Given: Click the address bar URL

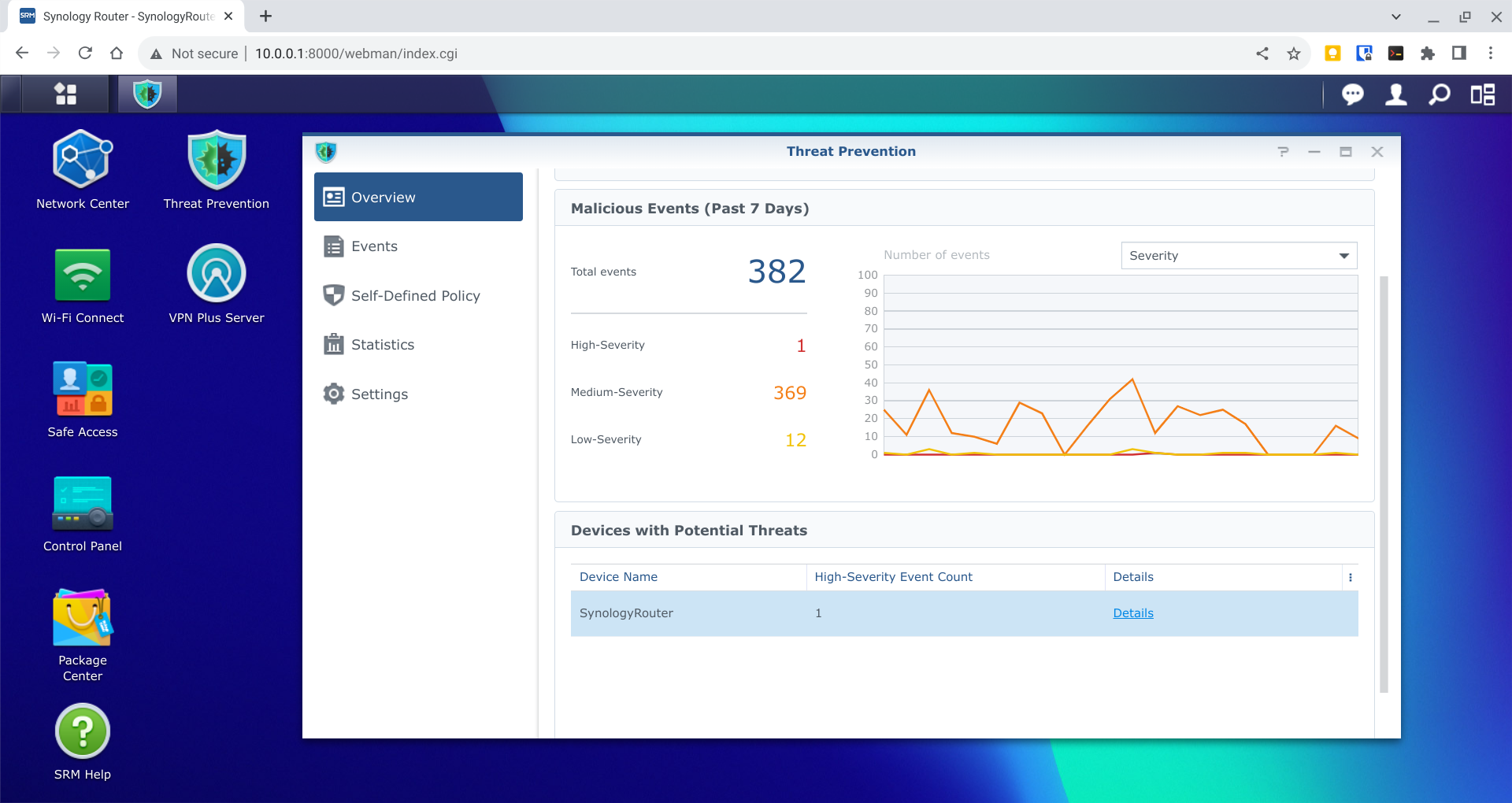Looking at the screenshot, I should [x=356, y=54].
